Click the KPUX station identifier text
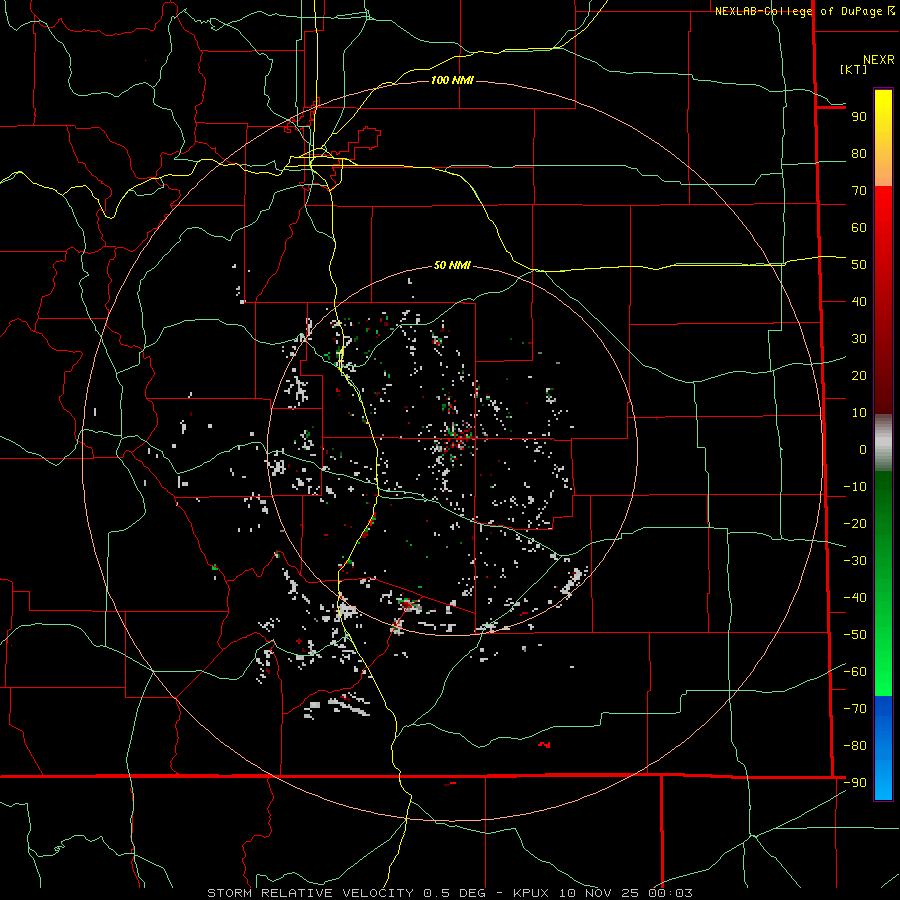900x900 pixels. (531, 893)
